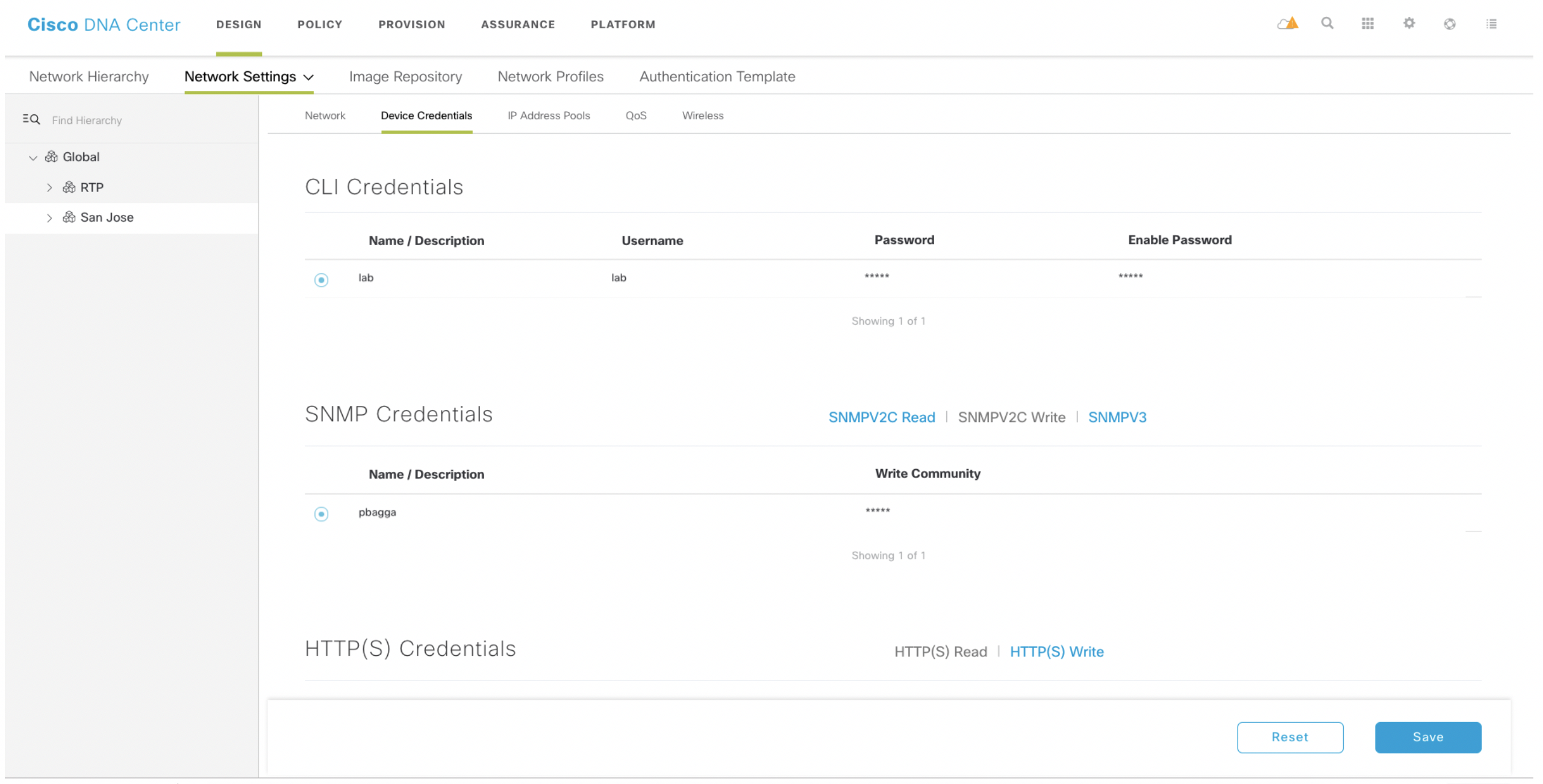Collapse the Global hierarchy node

pos(33,158)
